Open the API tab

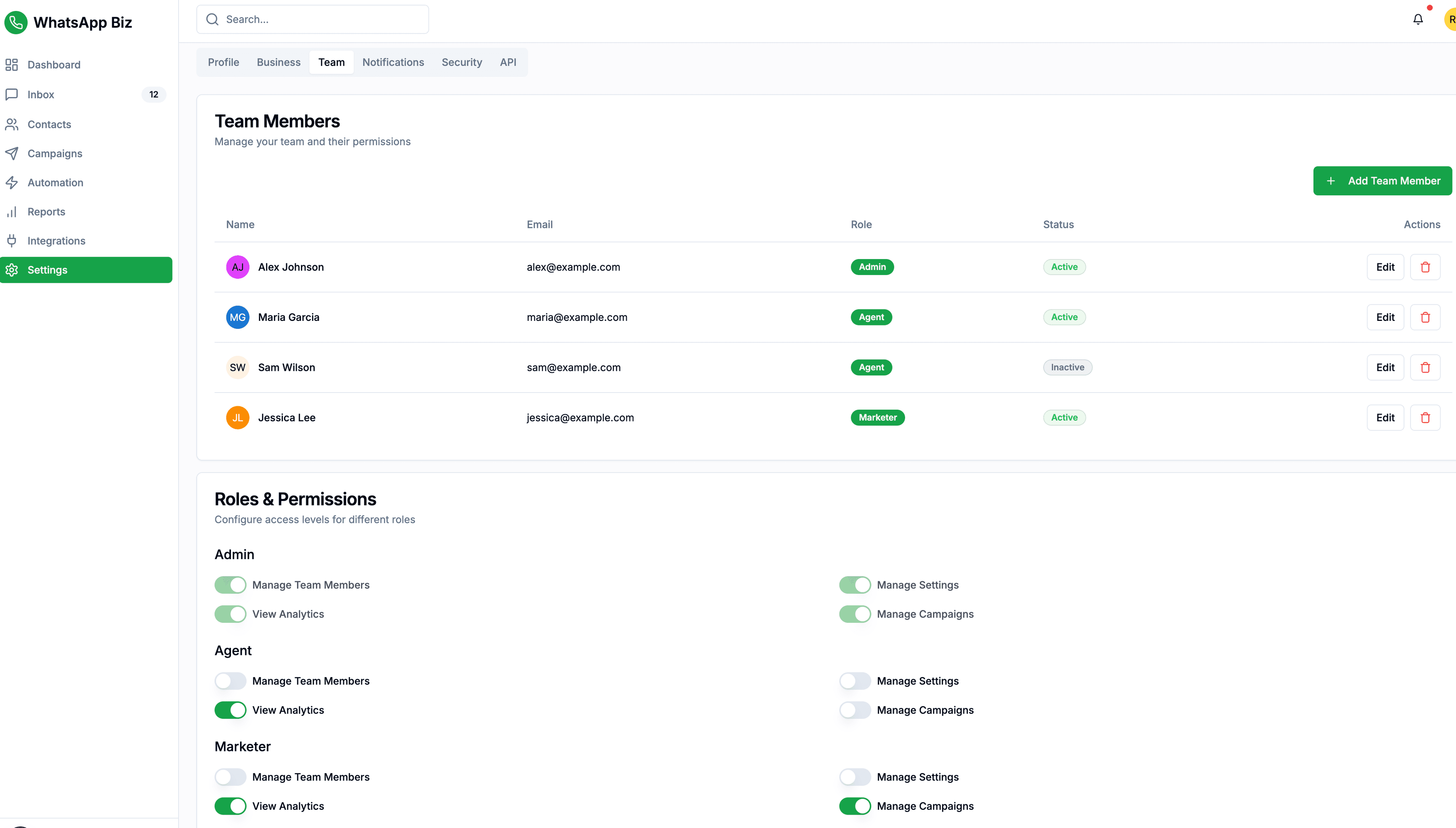click(508, 62)
